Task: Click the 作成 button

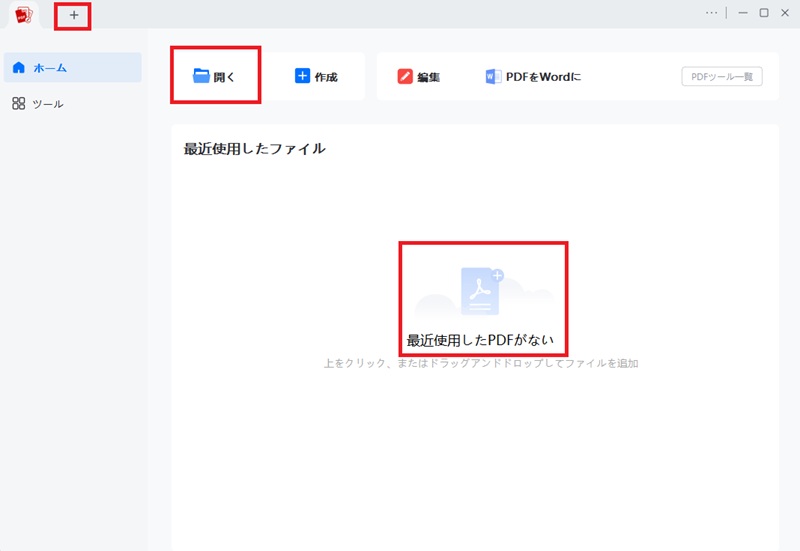Action: click(x=316, y=77)
